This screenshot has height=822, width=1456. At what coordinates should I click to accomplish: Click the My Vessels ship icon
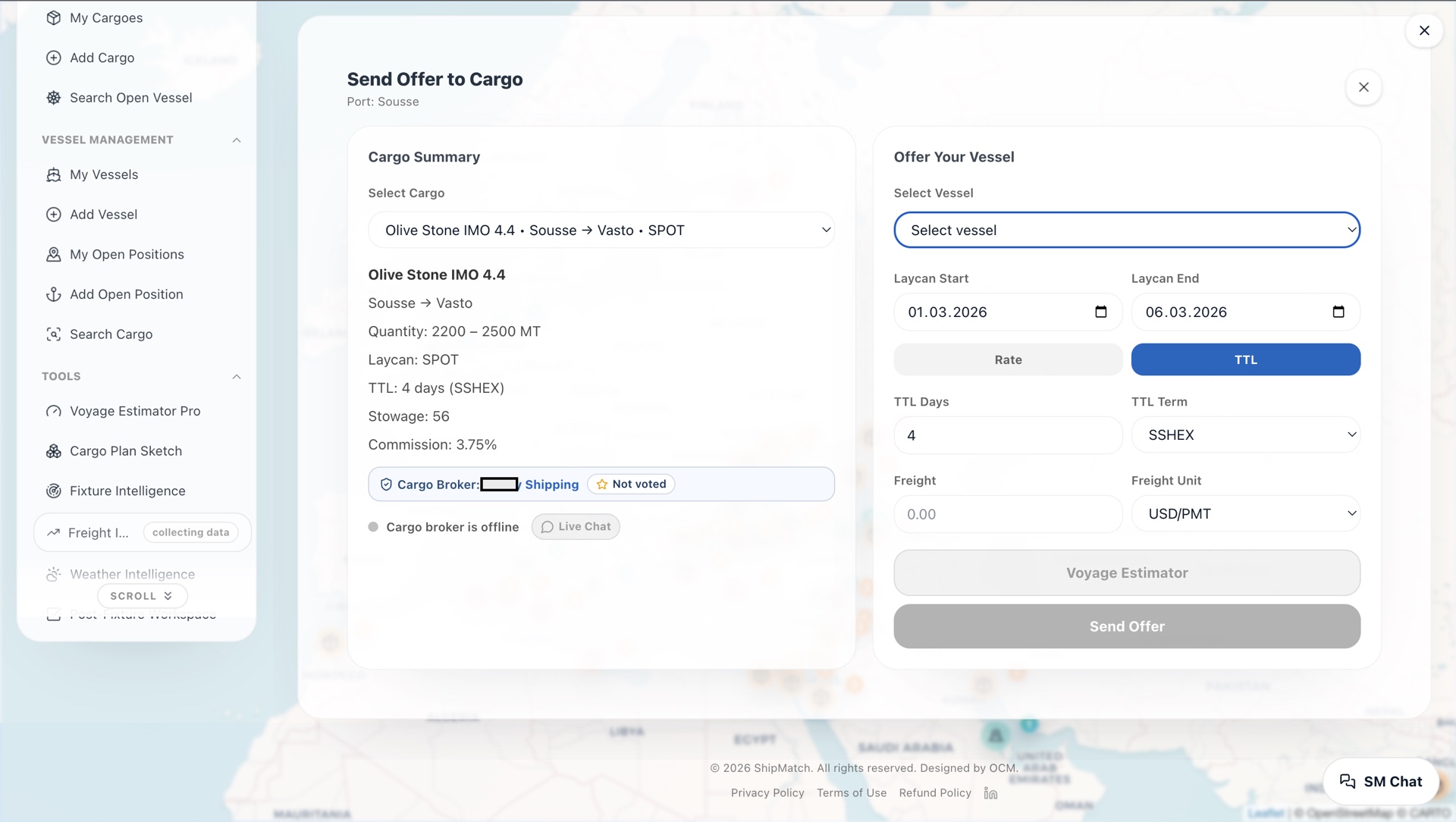coord(53,175)
